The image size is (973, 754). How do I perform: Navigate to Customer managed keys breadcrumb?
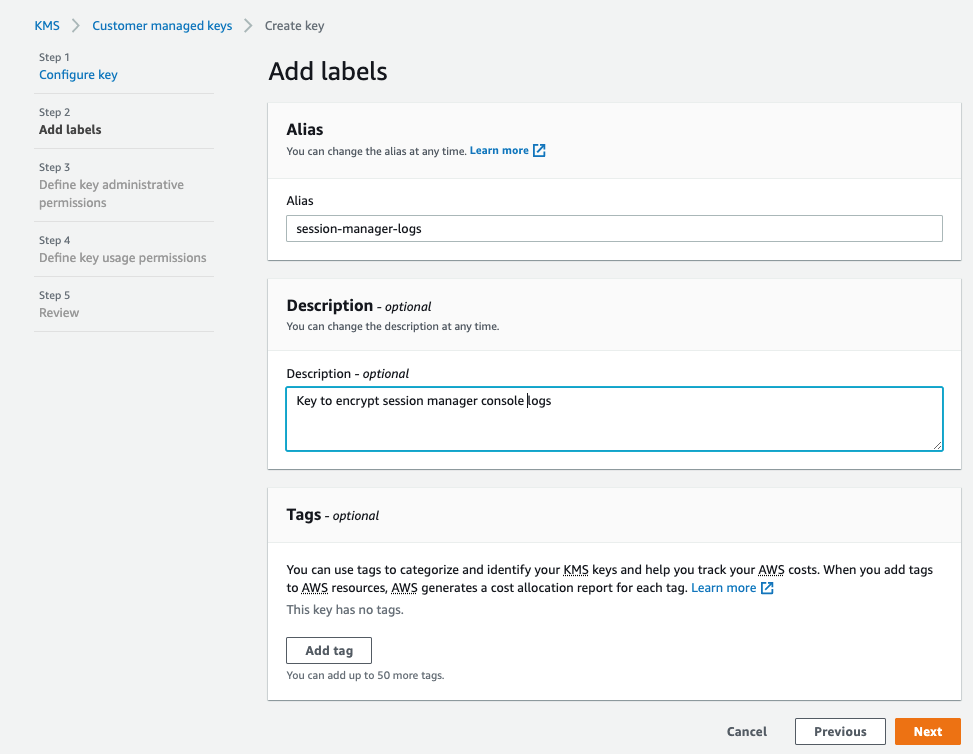[162, 25]
